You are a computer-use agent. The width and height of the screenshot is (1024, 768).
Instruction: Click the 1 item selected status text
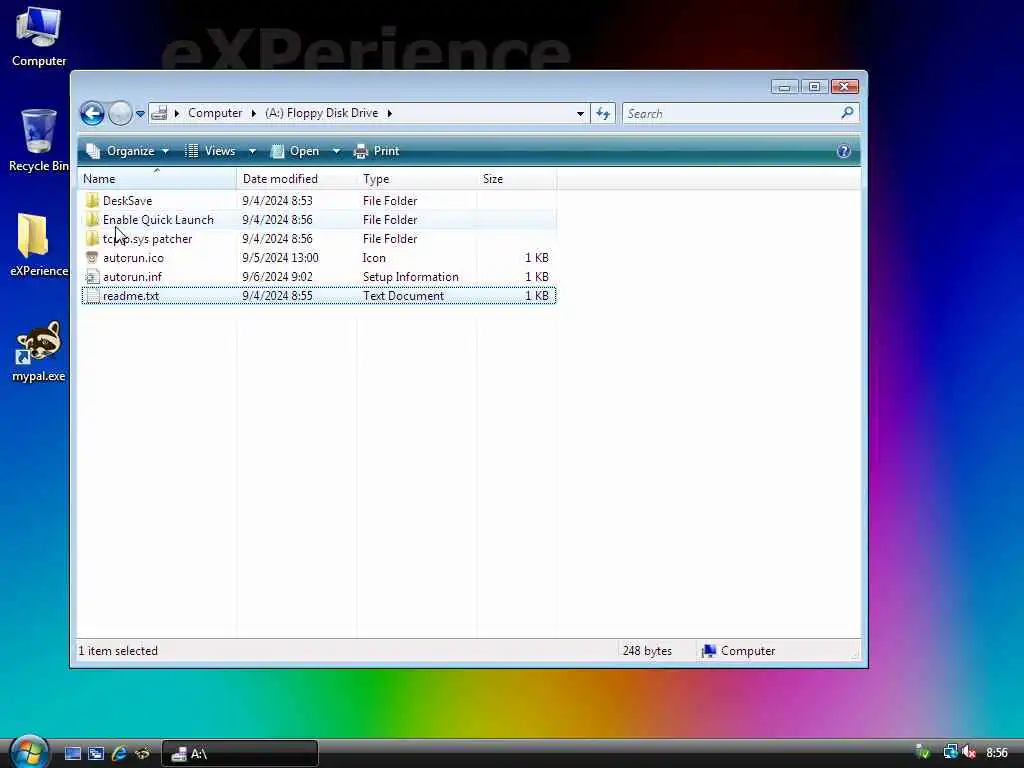click(x=118, y=651)
